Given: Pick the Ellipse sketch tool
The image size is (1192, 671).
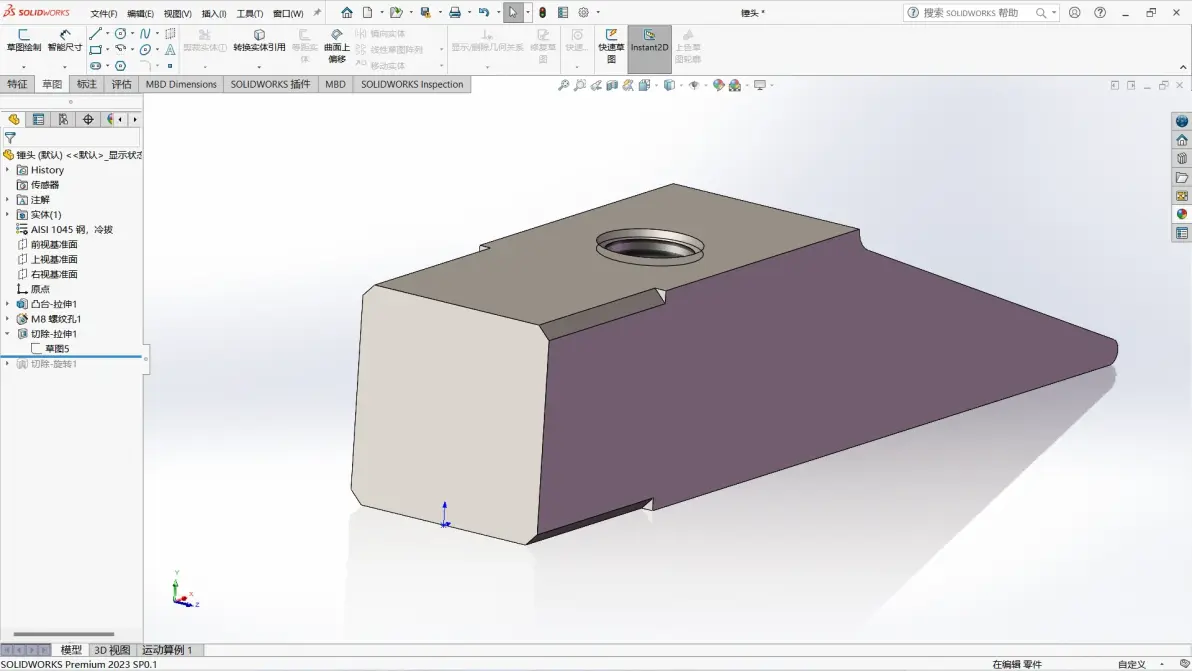Looking at the screenshot, I should coord(144,49).
